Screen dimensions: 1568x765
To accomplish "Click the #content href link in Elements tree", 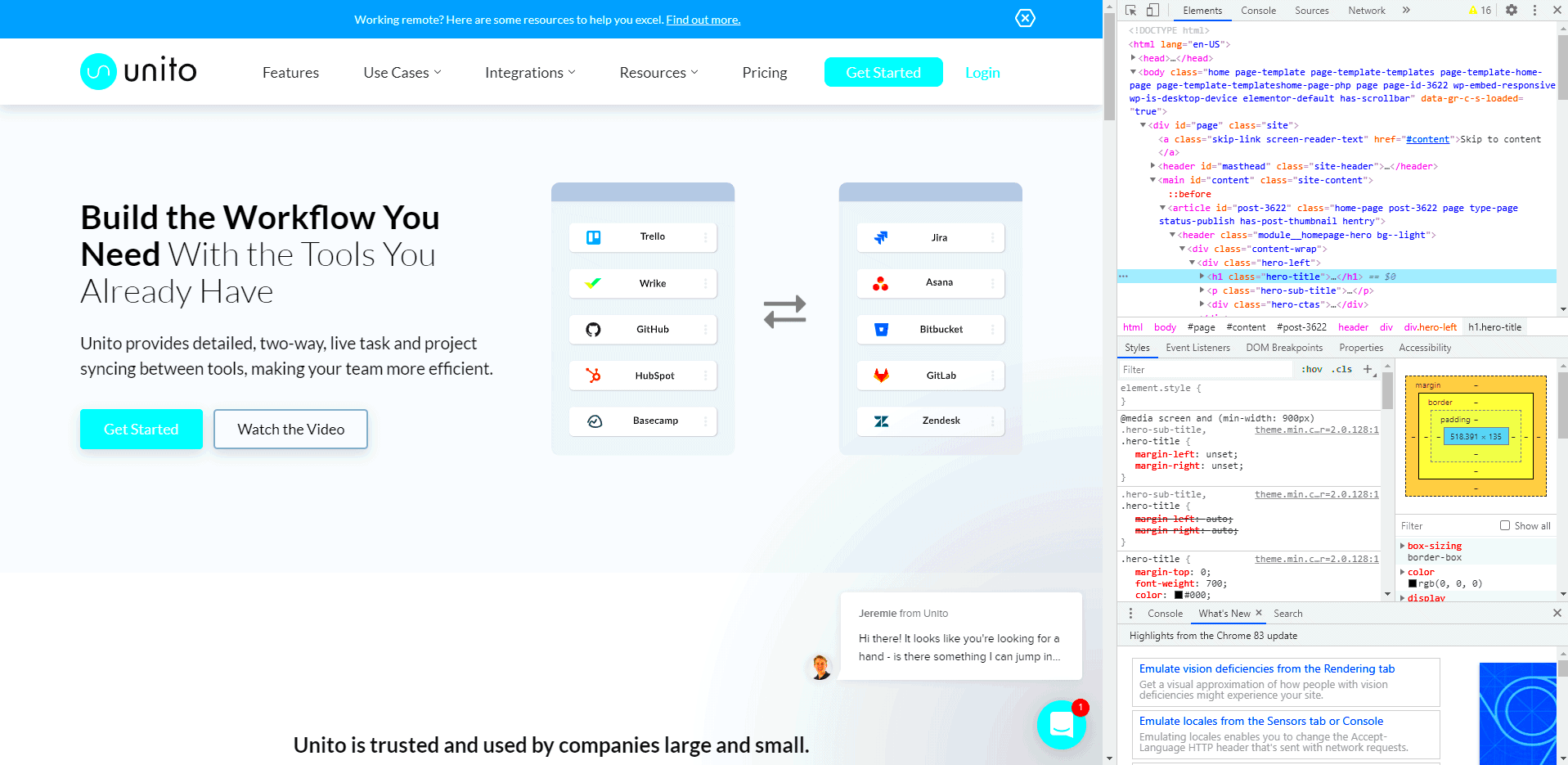I will pyautogui.click(x=1427, y=139).
